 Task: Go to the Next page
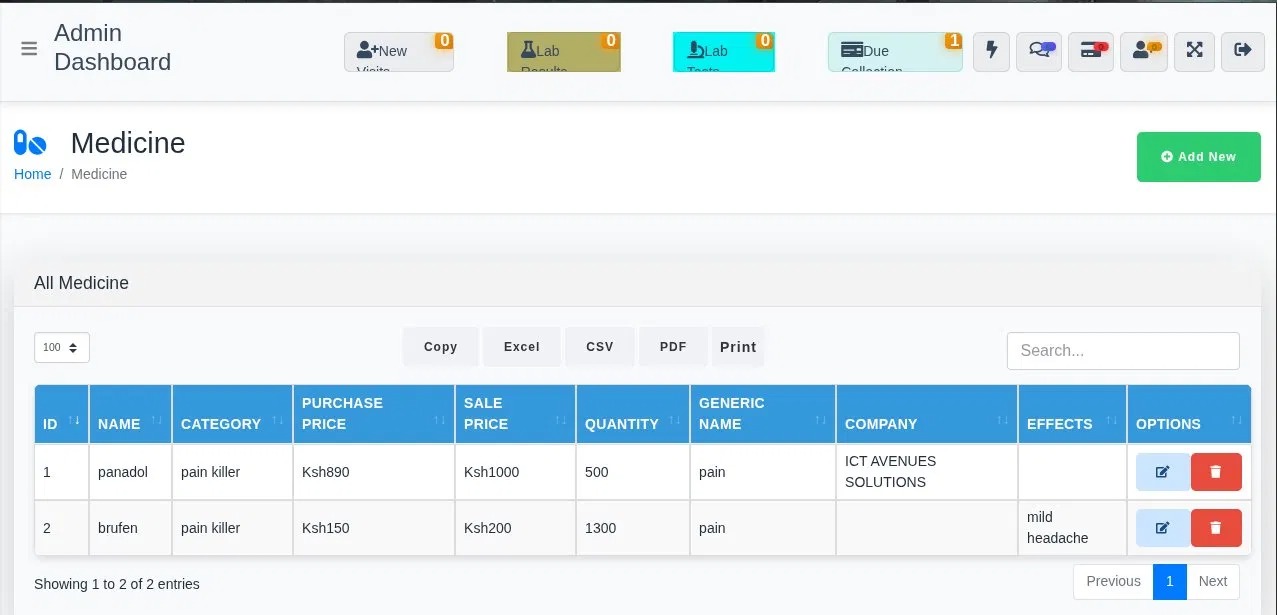(1213, 581)
